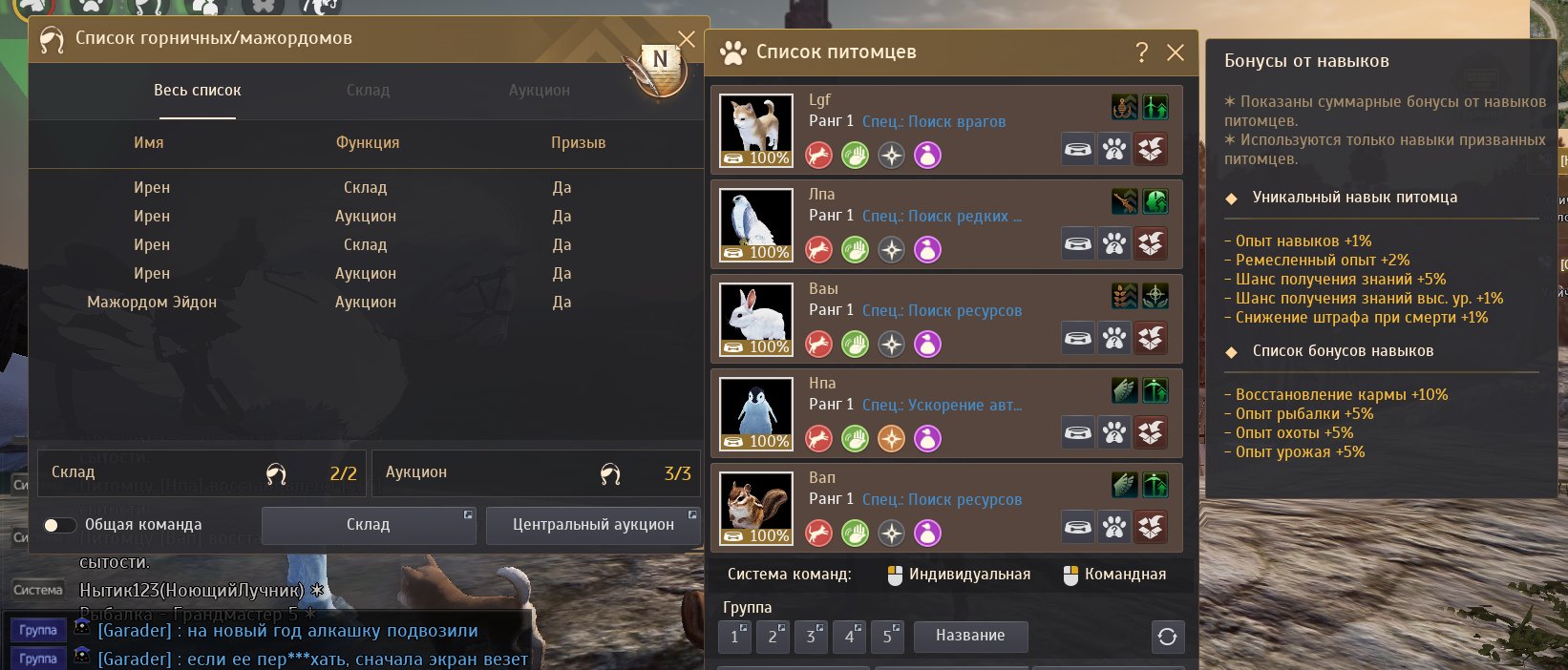Toggle the red running icon for pet Вап

tap(818, 534)
